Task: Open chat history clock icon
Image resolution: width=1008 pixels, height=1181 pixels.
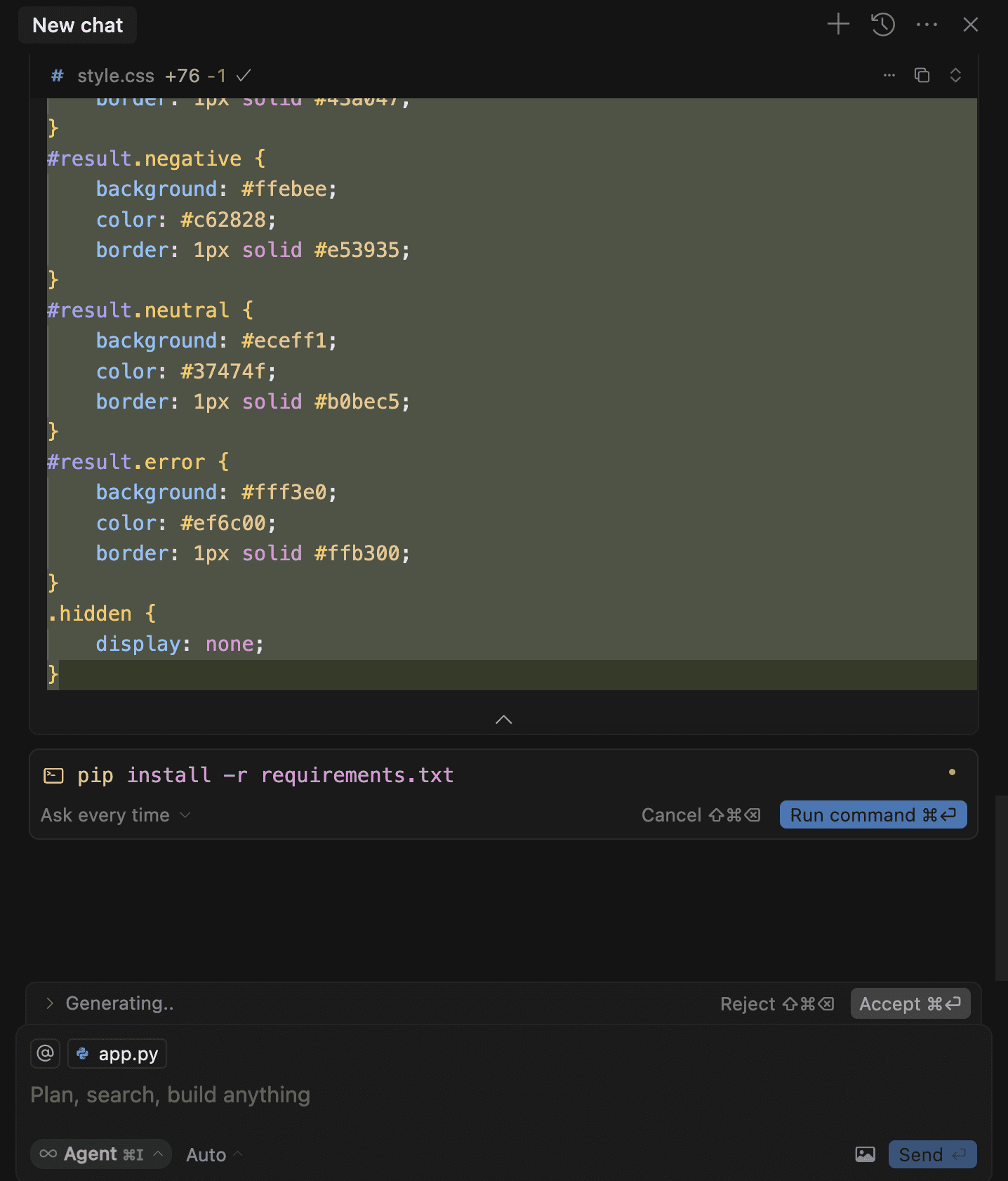Action: click(883, 25)
